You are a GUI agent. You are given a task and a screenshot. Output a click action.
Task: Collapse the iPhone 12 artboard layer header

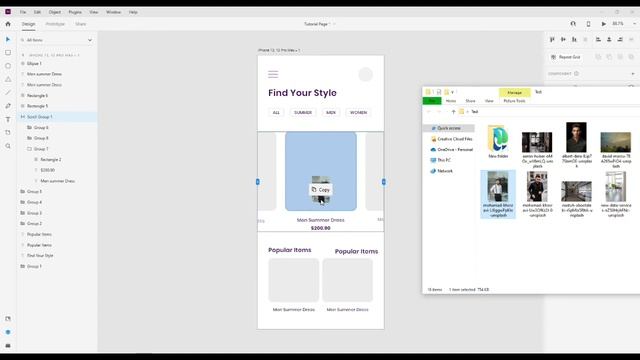(23, 55)
